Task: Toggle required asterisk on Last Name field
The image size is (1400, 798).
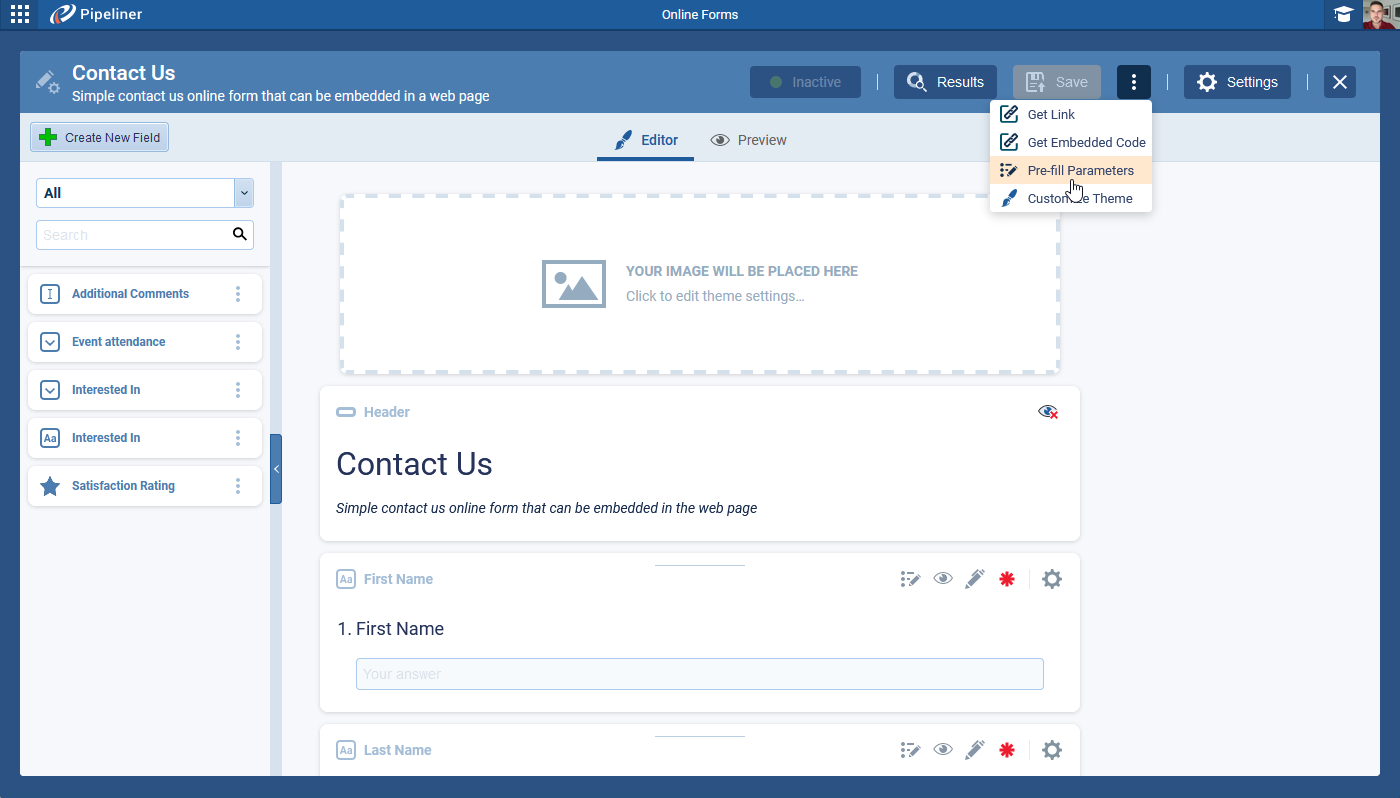Action: (1007, 750)
